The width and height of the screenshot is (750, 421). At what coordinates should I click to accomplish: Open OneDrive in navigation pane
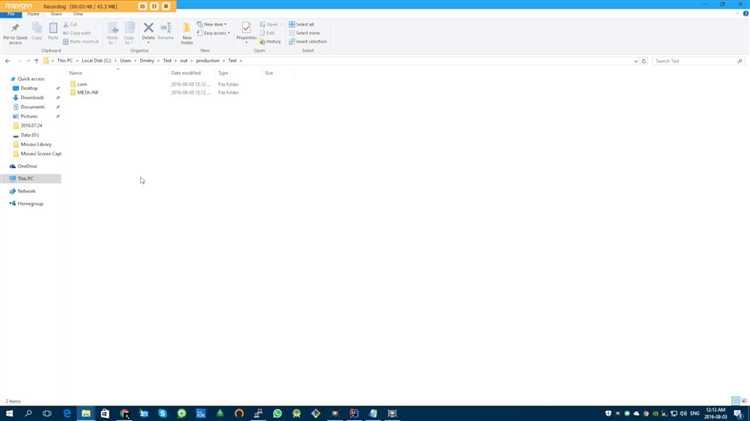coord(27,166)
